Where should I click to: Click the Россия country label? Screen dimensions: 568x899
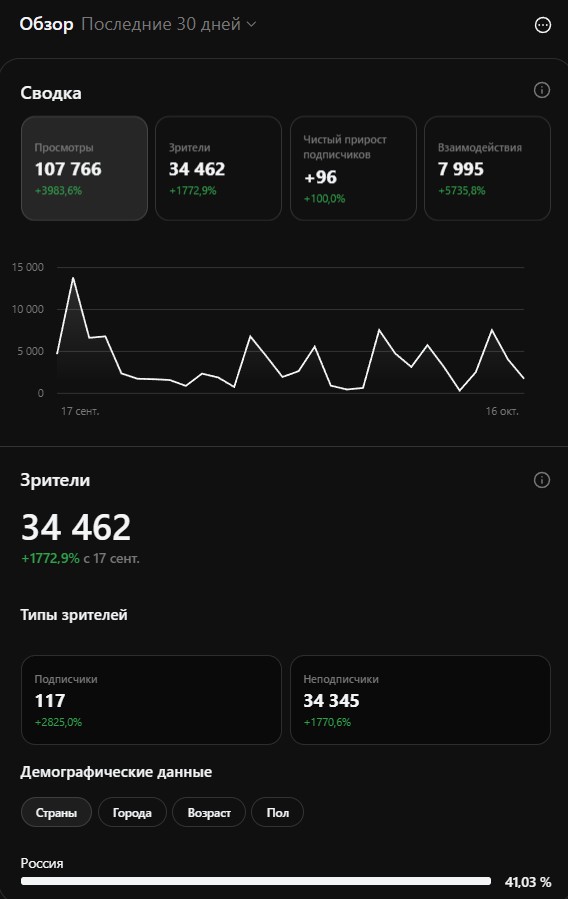(42, 863)
